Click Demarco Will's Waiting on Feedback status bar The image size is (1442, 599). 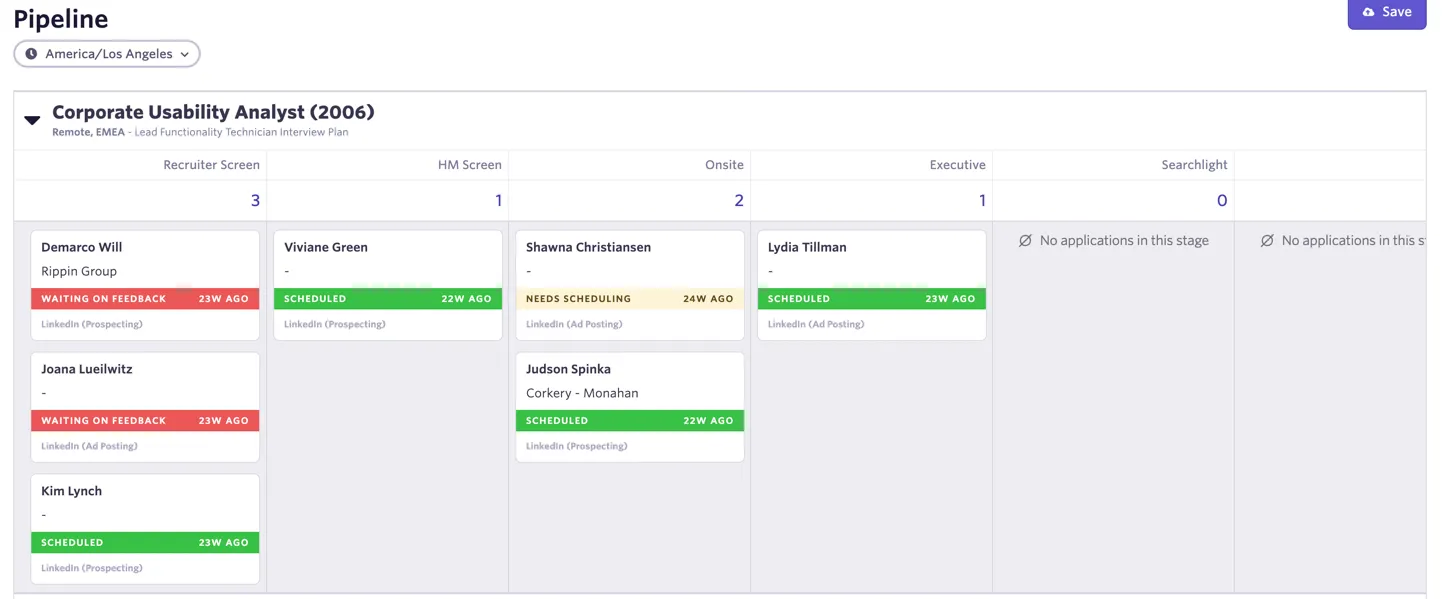(145, 299)
